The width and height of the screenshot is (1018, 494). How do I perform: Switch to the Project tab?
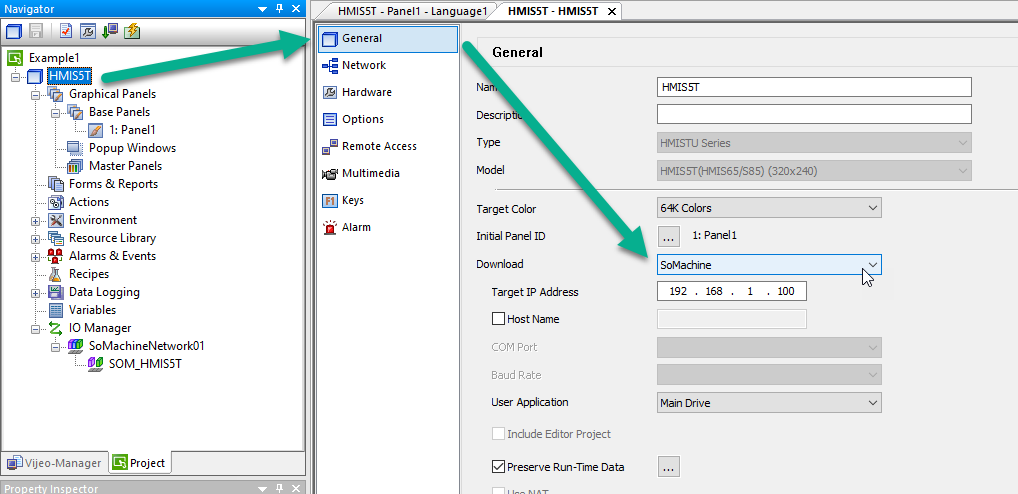coord(140,463)
